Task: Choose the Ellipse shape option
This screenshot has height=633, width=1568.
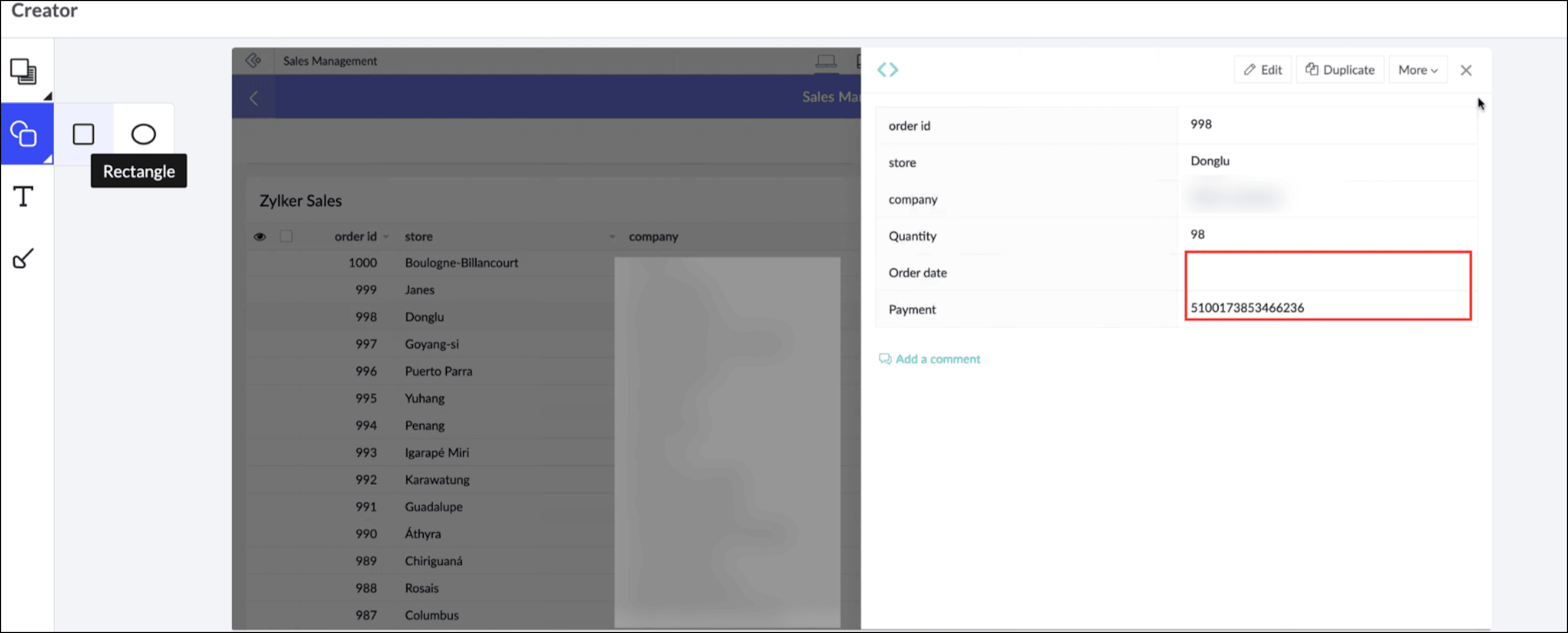Action: point(144,134)
